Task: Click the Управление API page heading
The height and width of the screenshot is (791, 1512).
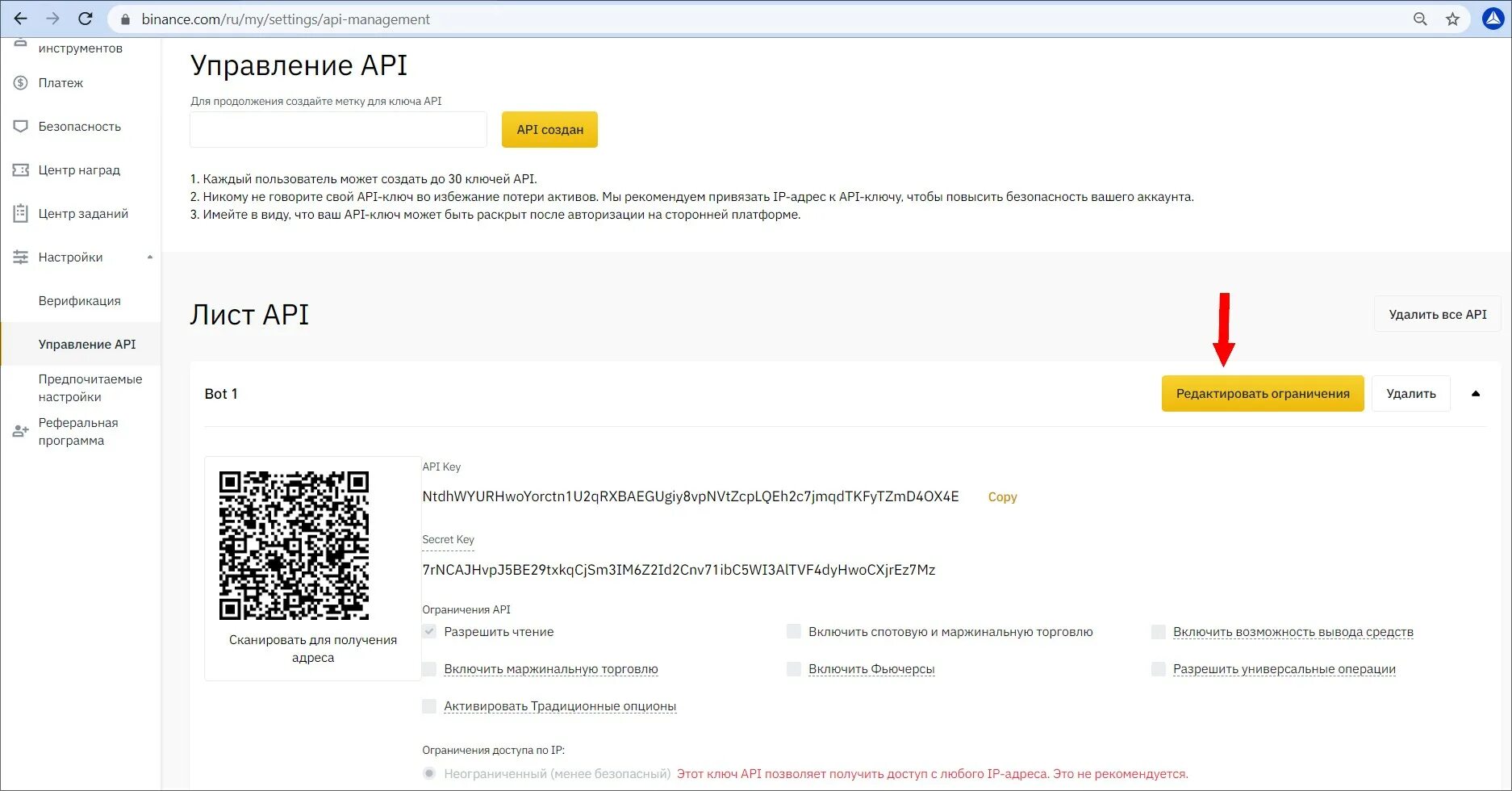Action: tap(299, 65)
